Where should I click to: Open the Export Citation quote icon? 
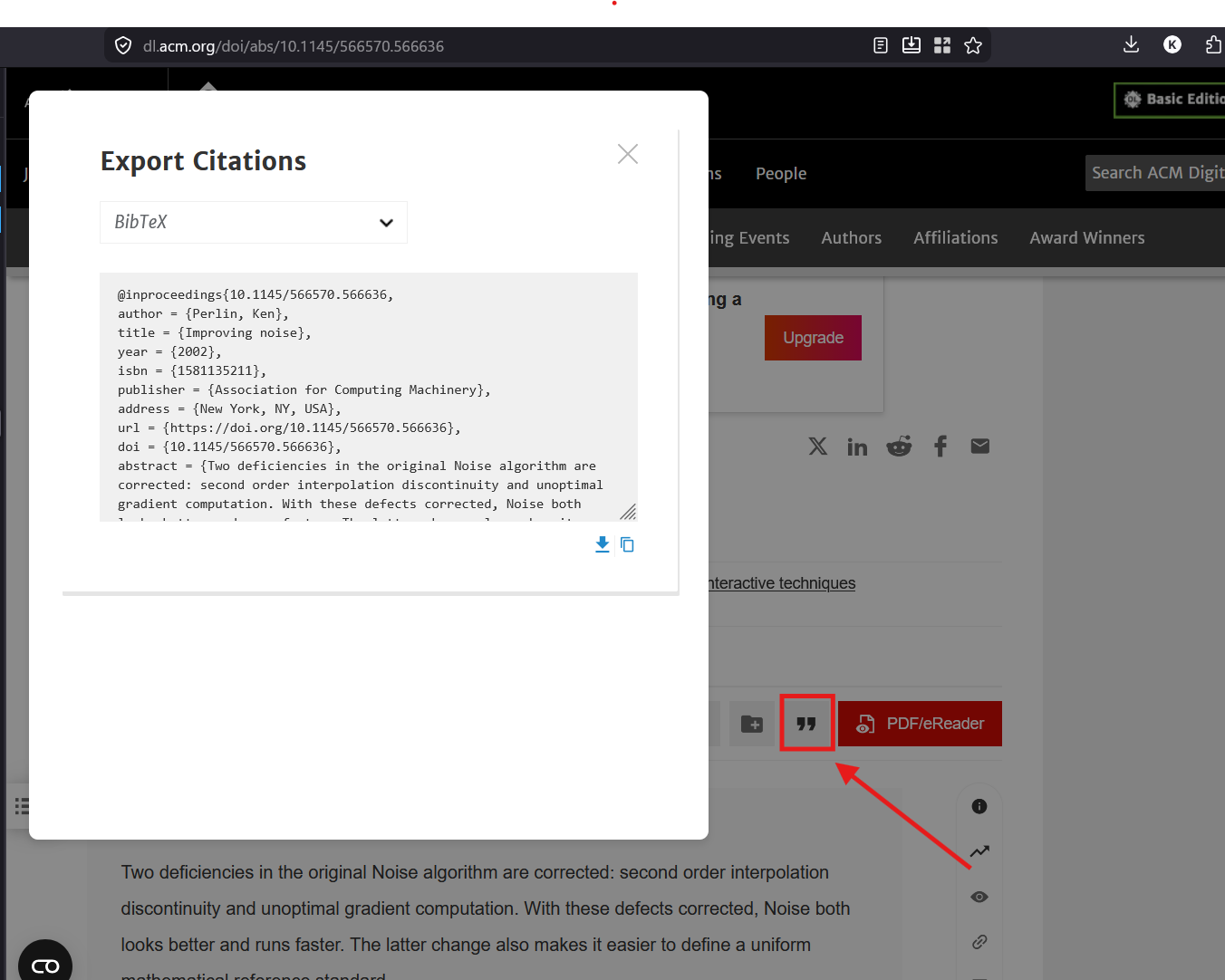(806, 723)
